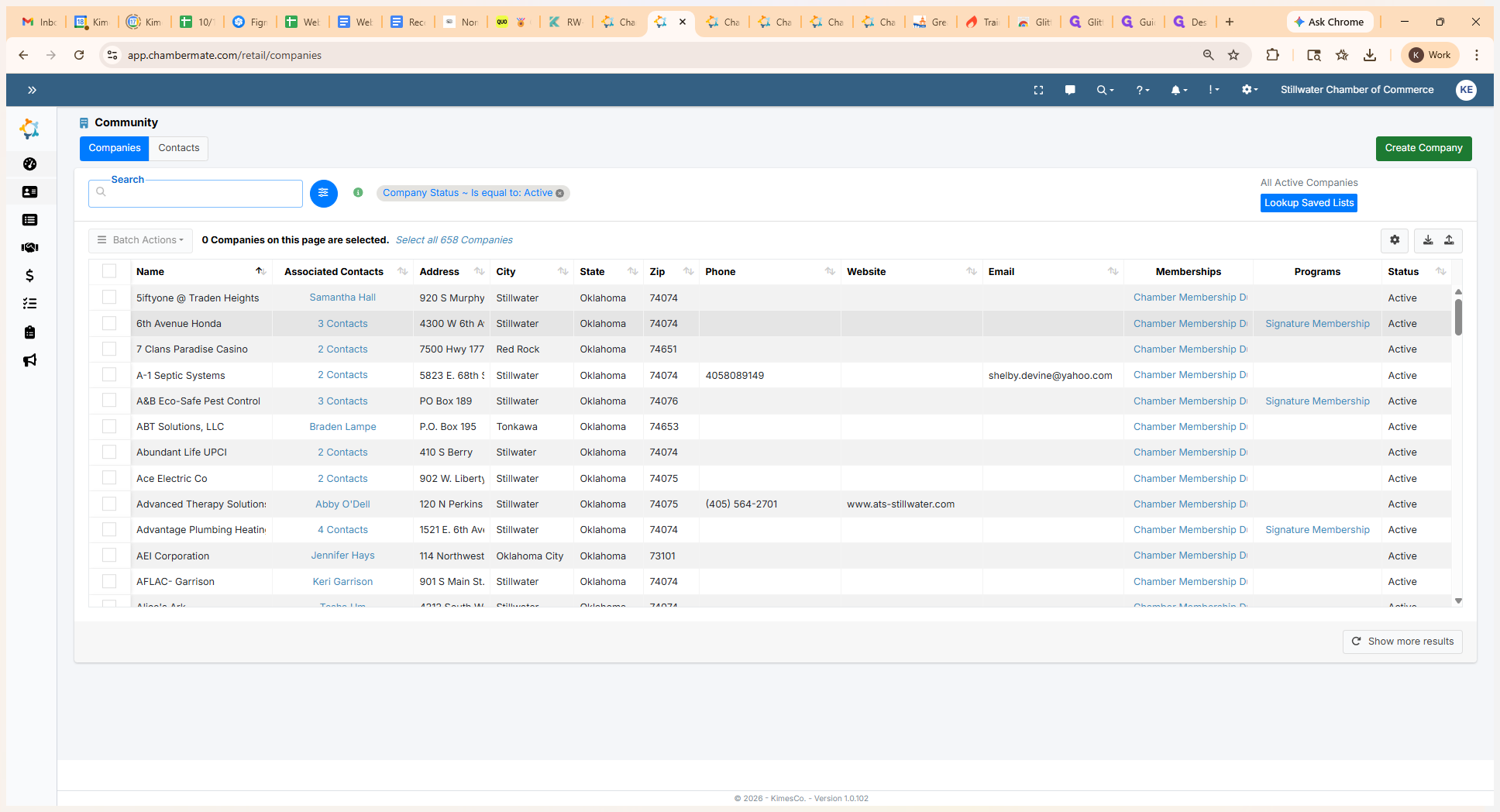Image resolution: width=1500 pixels, height=812 pixels.
Task: Check the box for 6th Avenue Honda
Action: 109,323
